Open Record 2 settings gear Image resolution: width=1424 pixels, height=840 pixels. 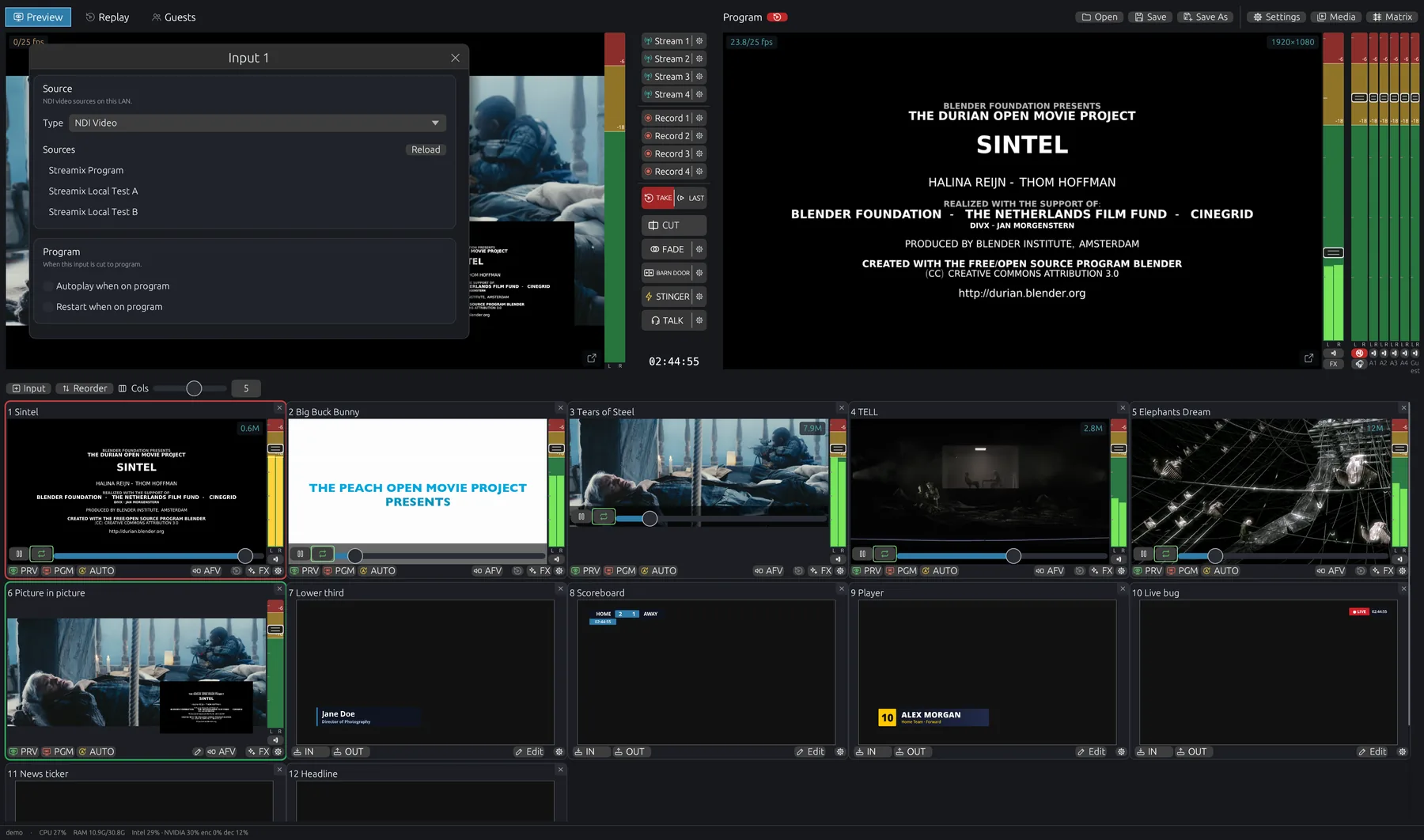click(x=699, y=136)
